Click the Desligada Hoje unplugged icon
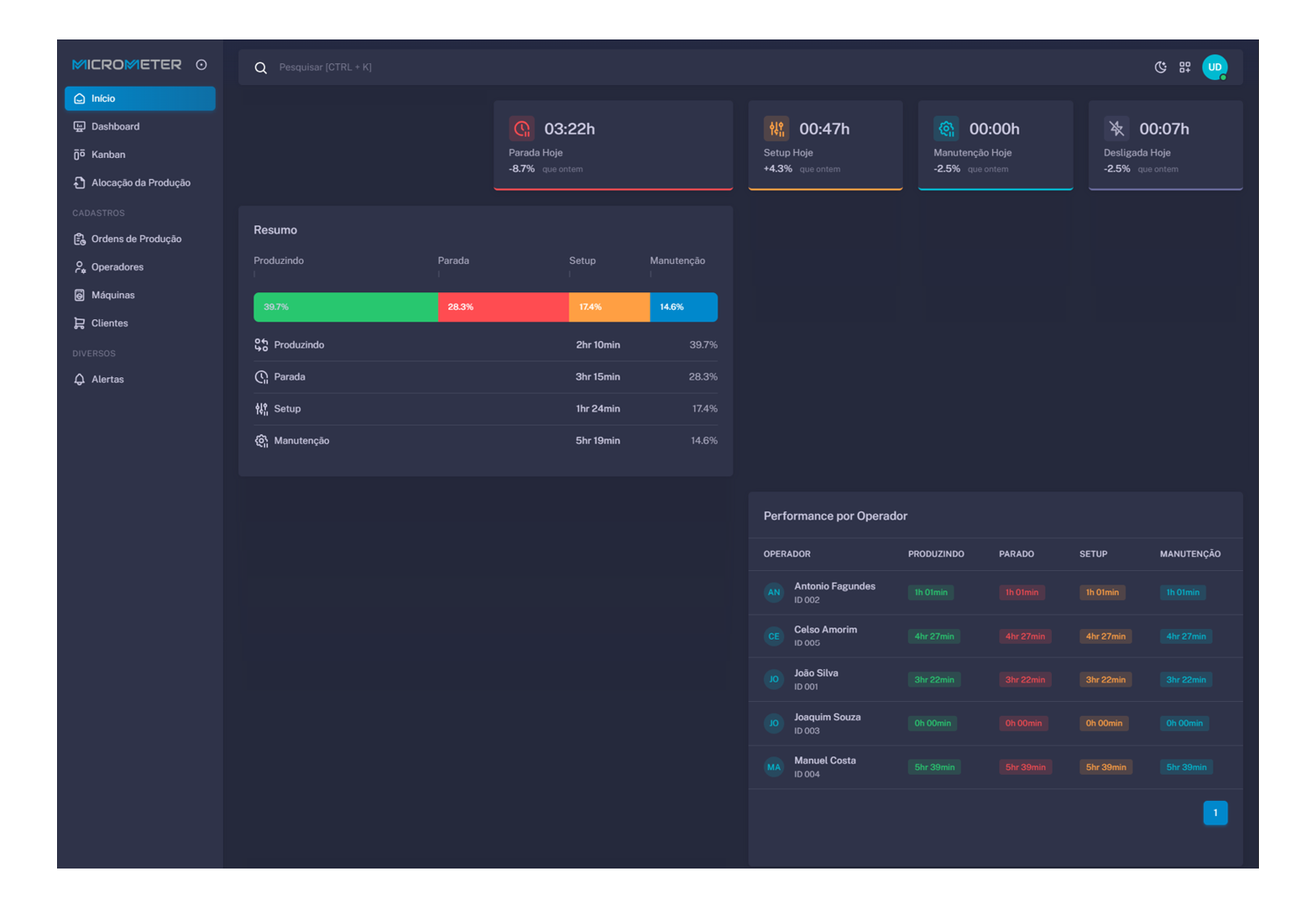 point(1117,129)
